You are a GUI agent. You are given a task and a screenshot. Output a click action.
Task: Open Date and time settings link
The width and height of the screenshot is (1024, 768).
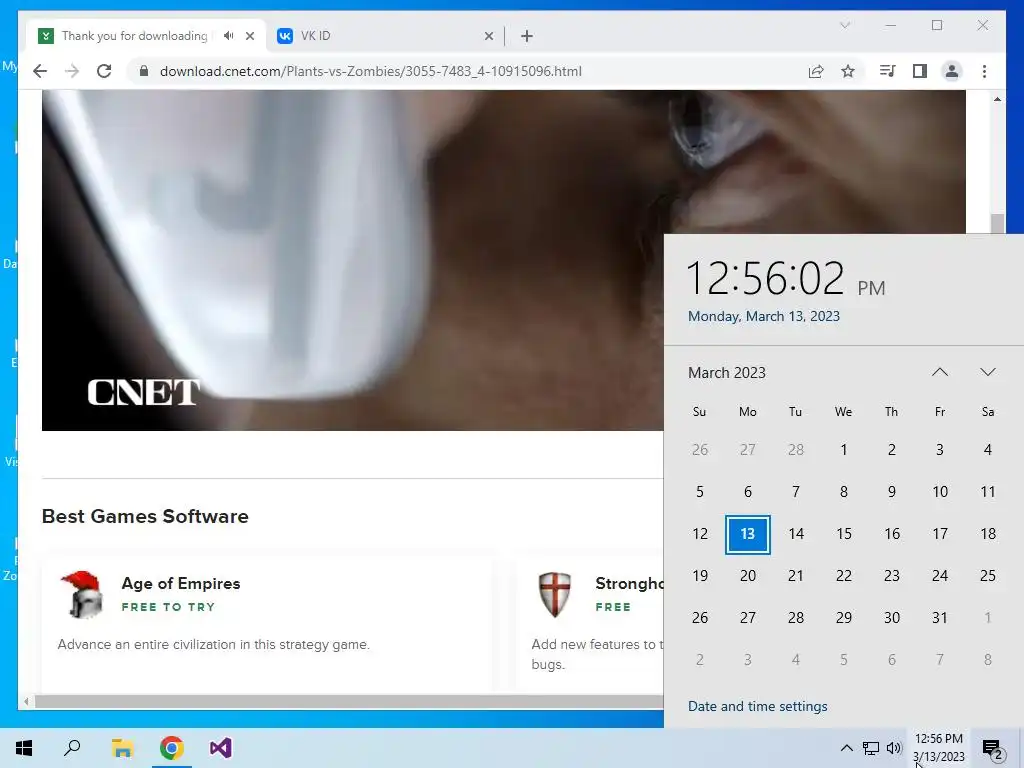click(758, 706)
